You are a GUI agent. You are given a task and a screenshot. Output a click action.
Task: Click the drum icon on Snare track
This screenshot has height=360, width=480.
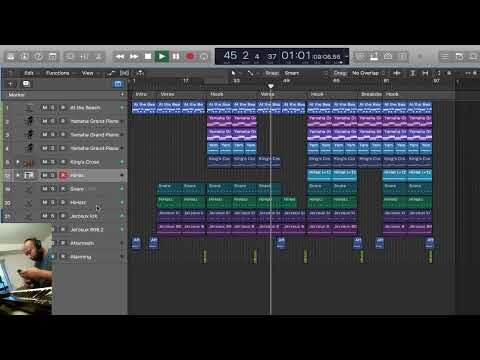coord(29,189)
